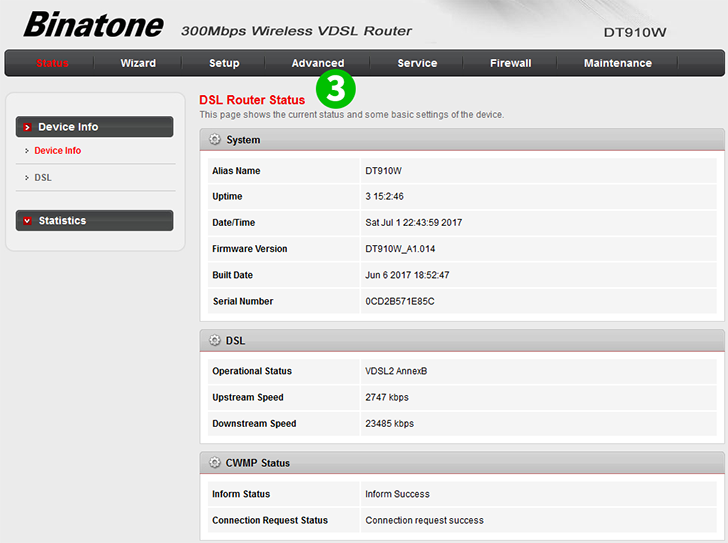
Task: Select the Date/Time value Sat Jul 1
Action: pyautogui.click(x=413, y=222)
